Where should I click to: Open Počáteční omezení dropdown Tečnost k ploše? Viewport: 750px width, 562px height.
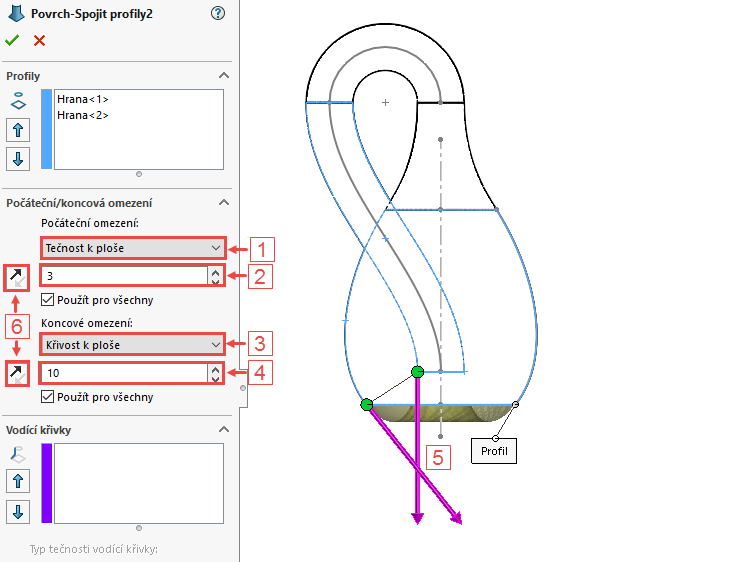click(133, 248)
